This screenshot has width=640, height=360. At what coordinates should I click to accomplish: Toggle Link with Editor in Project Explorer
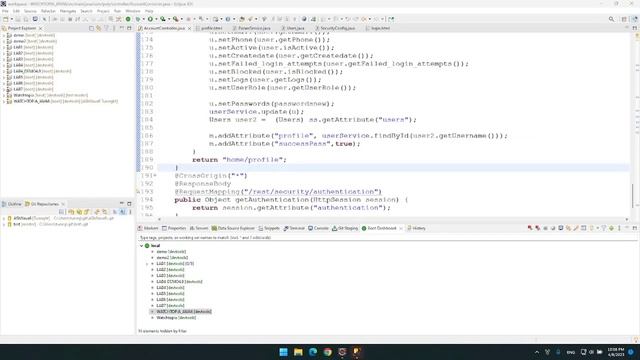coord(99,28)
